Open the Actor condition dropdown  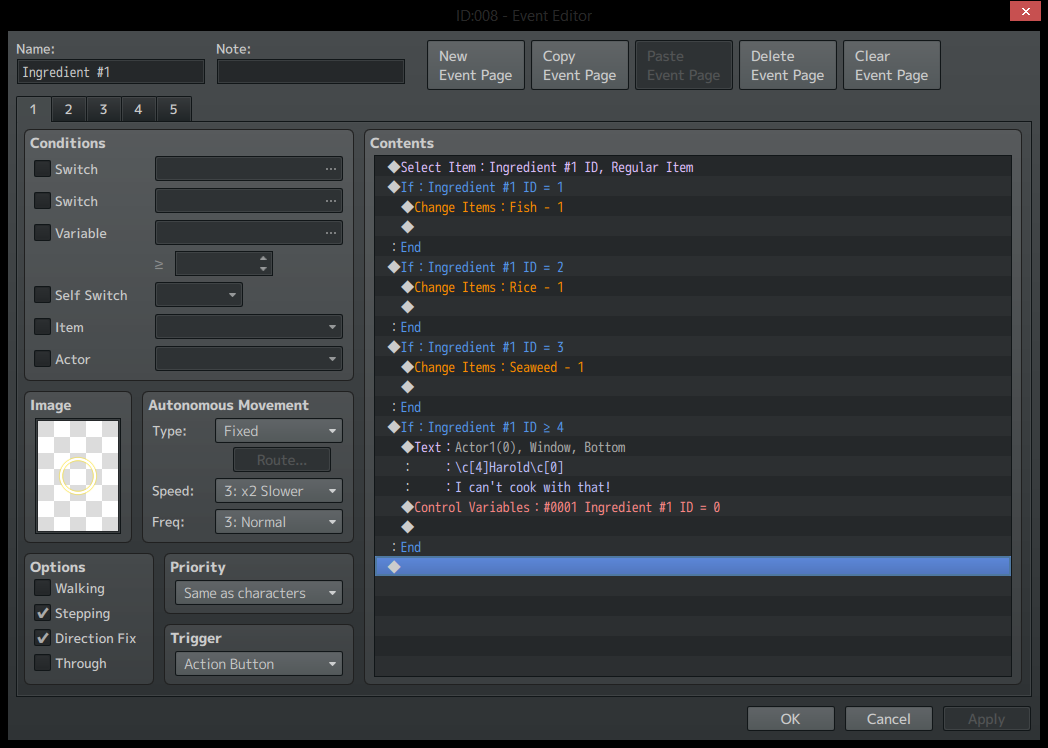(249, 359)
